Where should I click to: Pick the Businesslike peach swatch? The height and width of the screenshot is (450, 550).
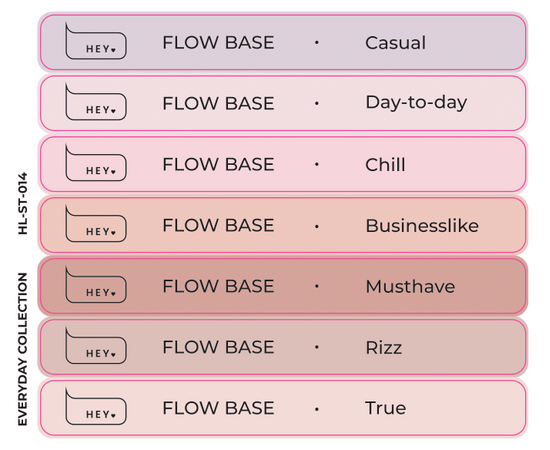[283, 225]
